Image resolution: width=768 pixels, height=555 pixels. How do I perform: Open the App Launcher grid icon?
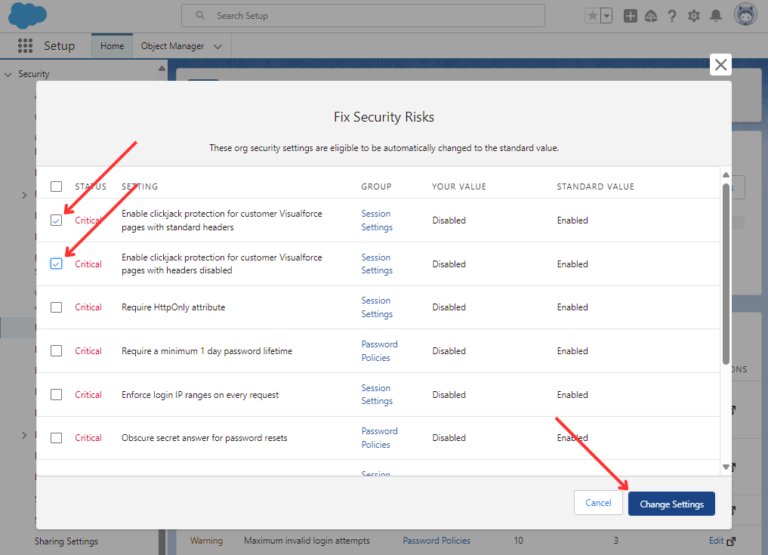pyautogui.click(x=25, y=46)
